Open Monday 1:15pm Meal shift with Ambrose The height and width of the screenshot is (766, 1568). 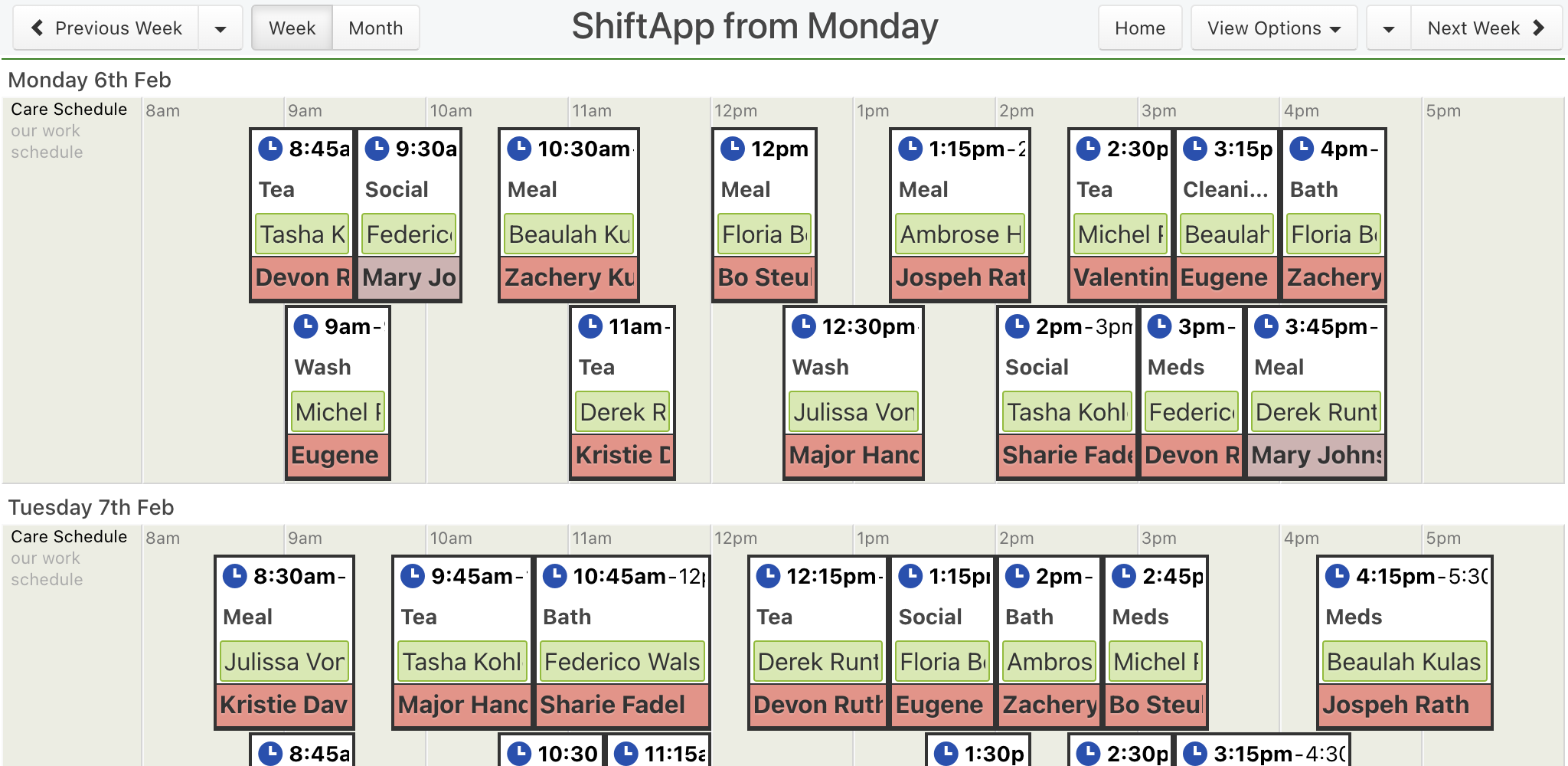[960, 214]
